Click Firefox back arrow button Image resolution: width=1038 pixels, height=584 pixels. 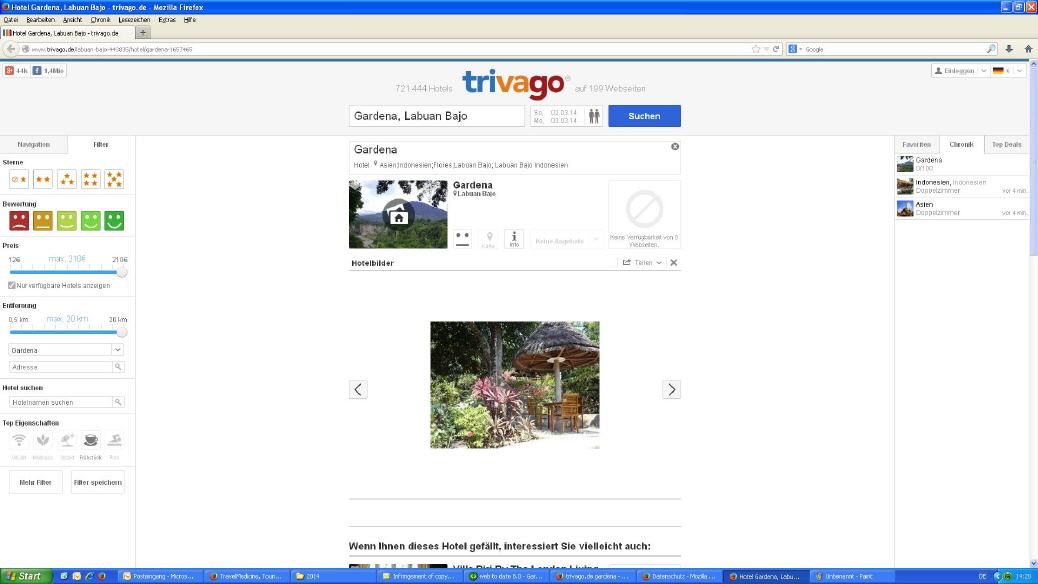11,49
